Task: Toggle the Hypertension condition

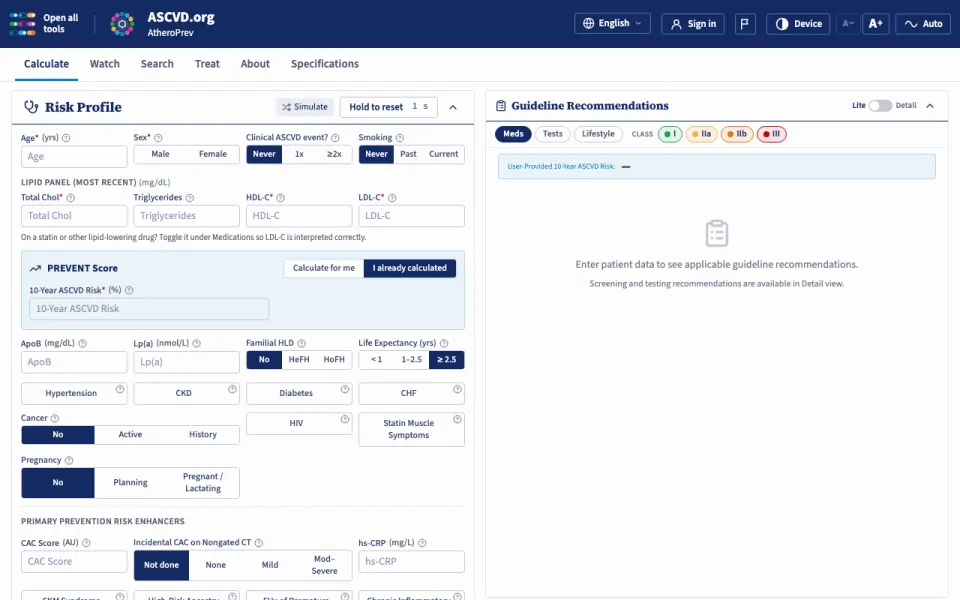Action: pyautogui.click(x=74, y=393)
